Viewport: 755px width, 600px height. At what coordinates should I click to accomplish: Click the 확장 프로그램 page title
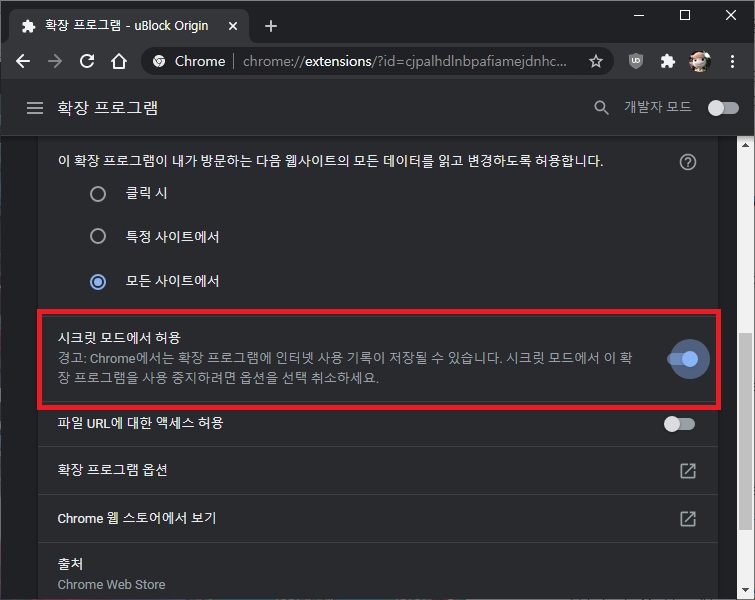point(107,107)
